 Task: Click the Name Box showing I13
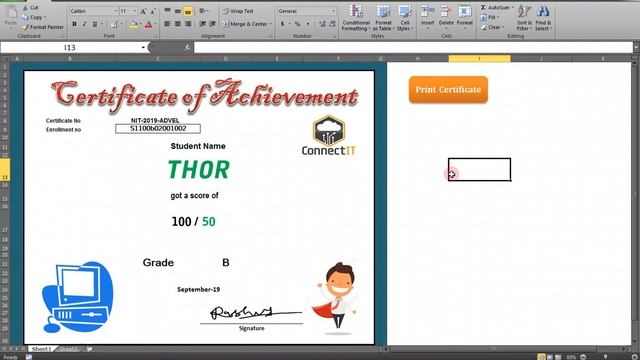pos(70,48)
